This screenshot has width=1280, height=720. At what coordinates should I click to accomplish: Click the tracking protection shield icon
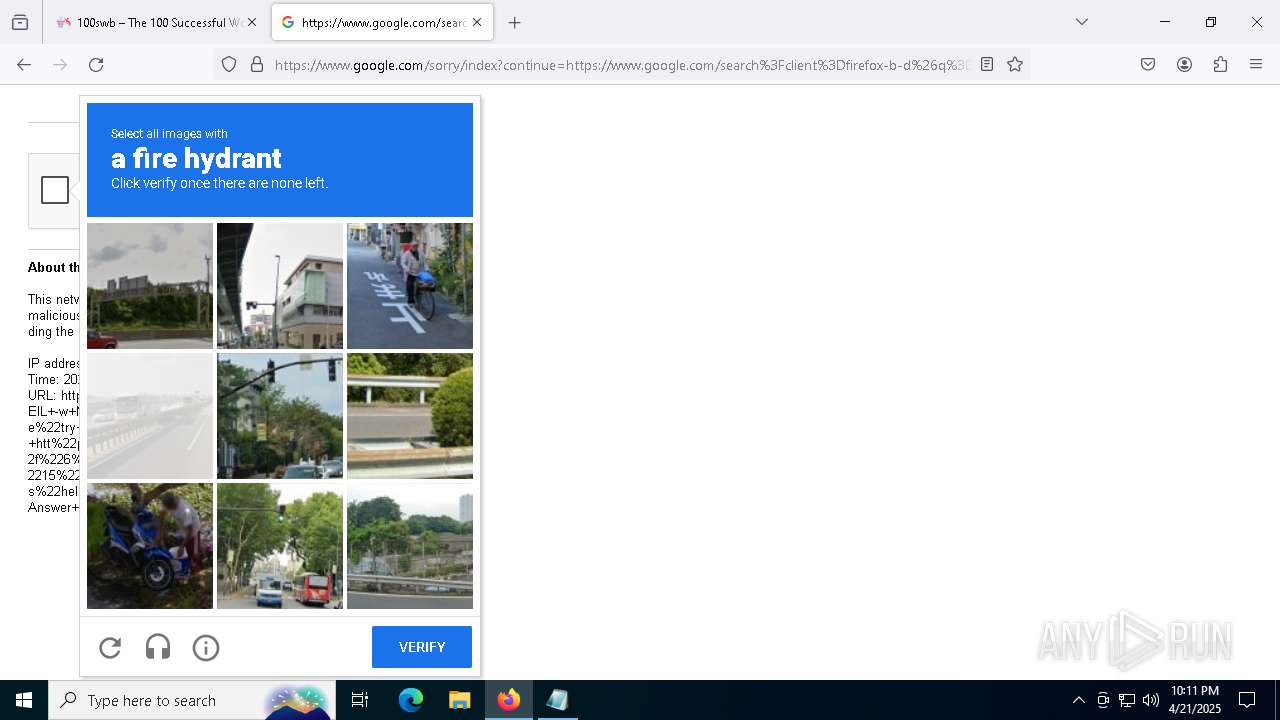pyautogui.click(x=229, y=64)
